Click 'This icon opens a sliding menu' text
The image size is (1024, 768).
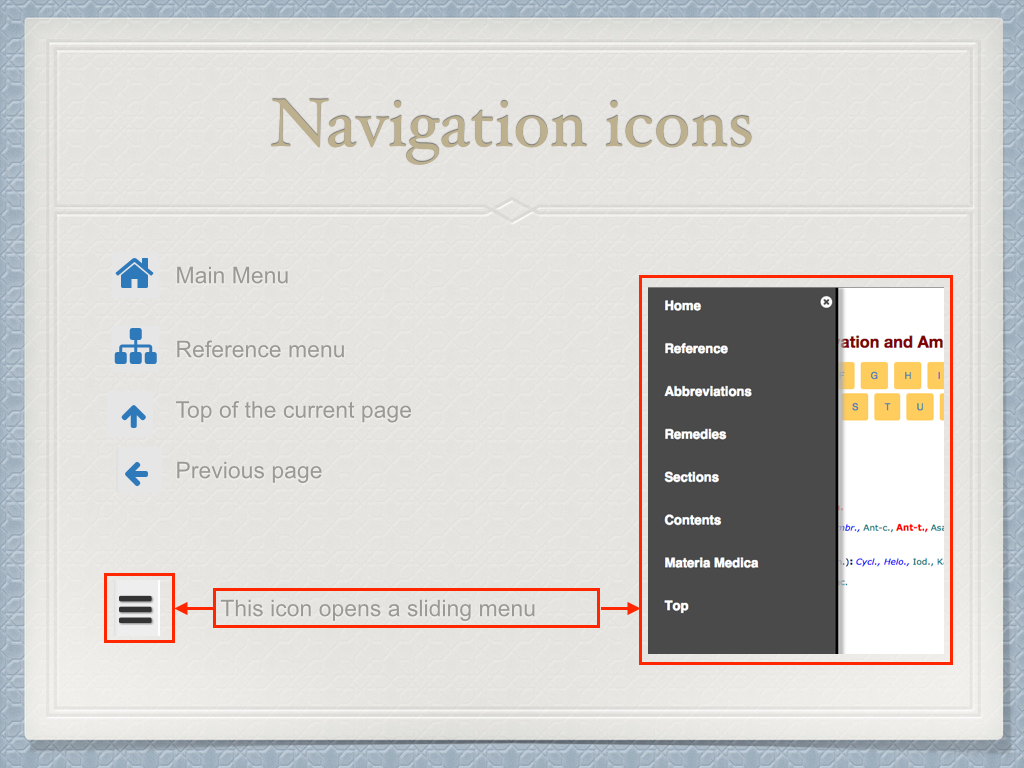pos(377,609)
